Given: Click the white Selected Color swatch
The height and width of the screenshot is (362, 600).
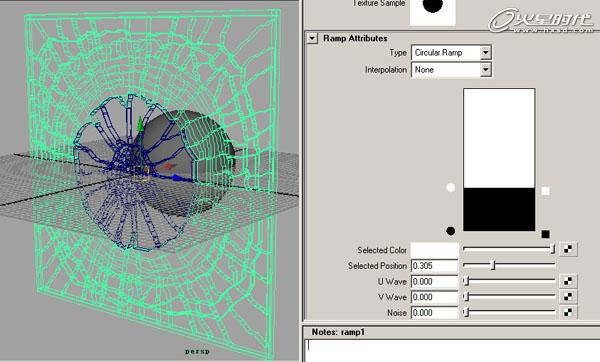Looking at the screenshot, I should (434, 250).
